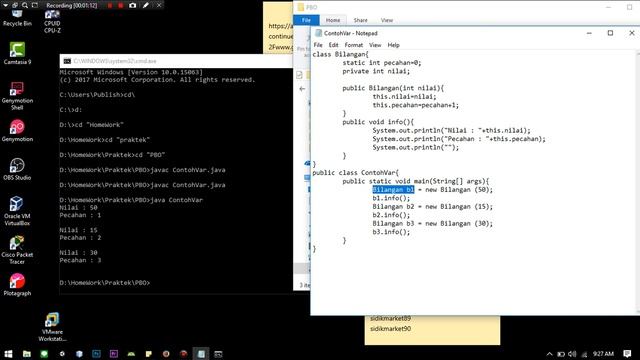Click highlighted text 'Bilangan b1' in Notepad
This screenshot has width=640, height=360.
(393, 189)
